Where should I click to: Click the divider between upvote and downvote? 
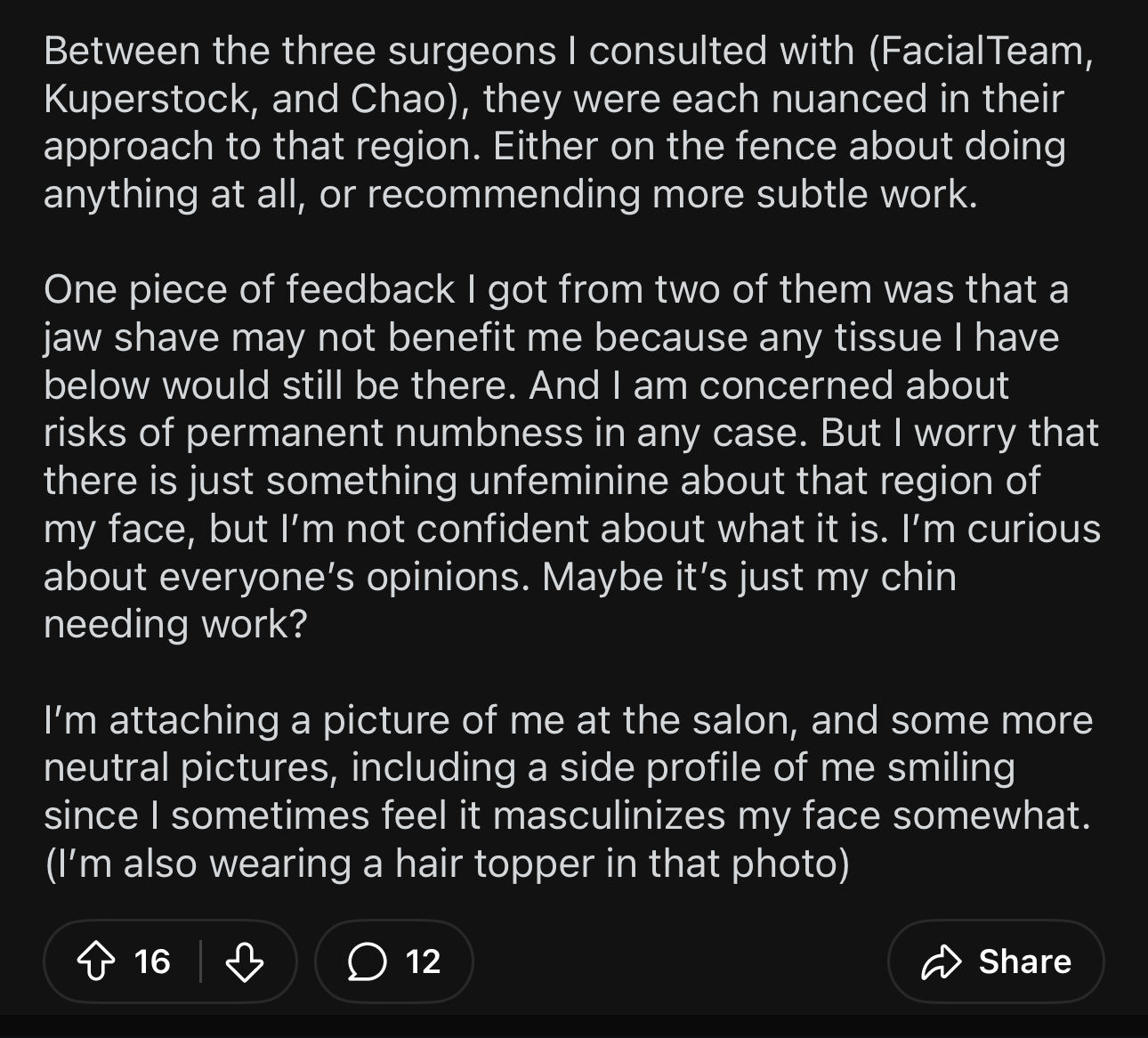coord(201,961)
